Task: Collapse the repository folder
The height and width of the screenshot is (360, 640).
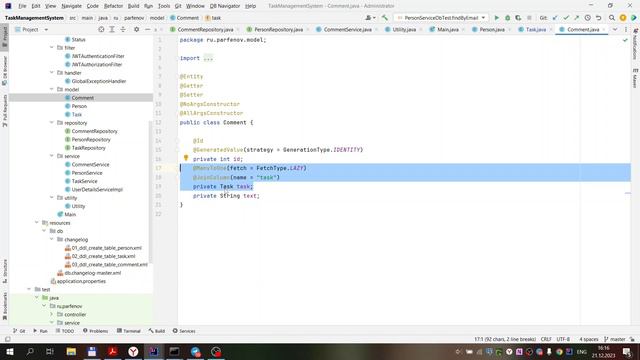Action: [52, 122]
